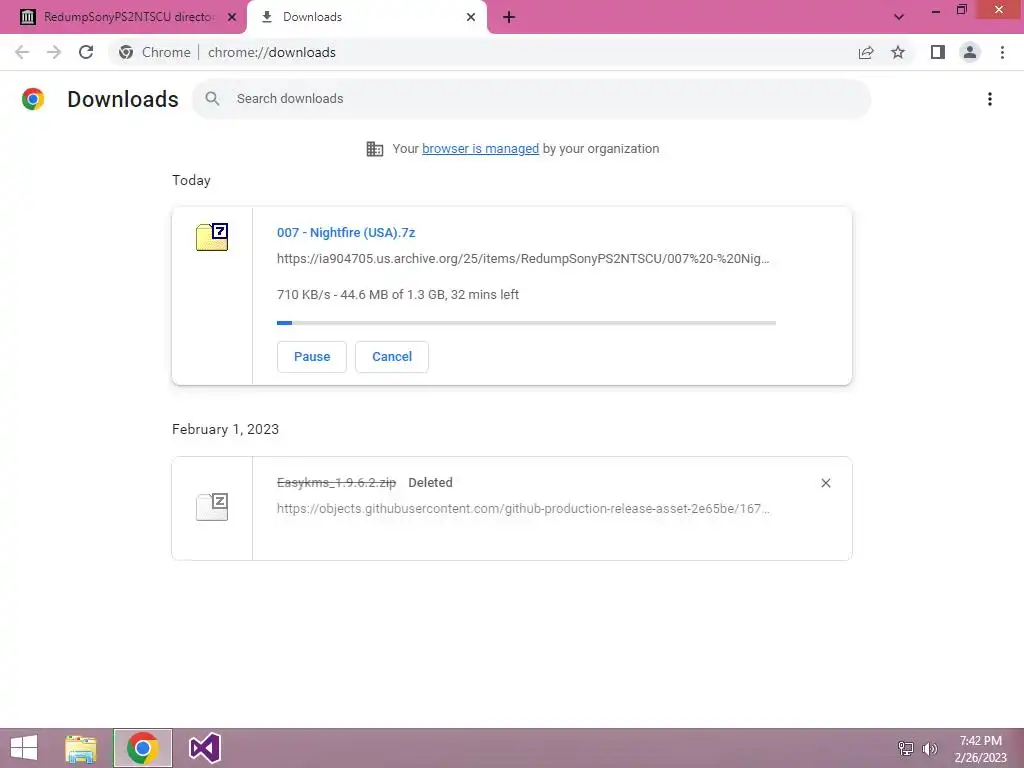Open the network tray icon

[x=905, y=748]
